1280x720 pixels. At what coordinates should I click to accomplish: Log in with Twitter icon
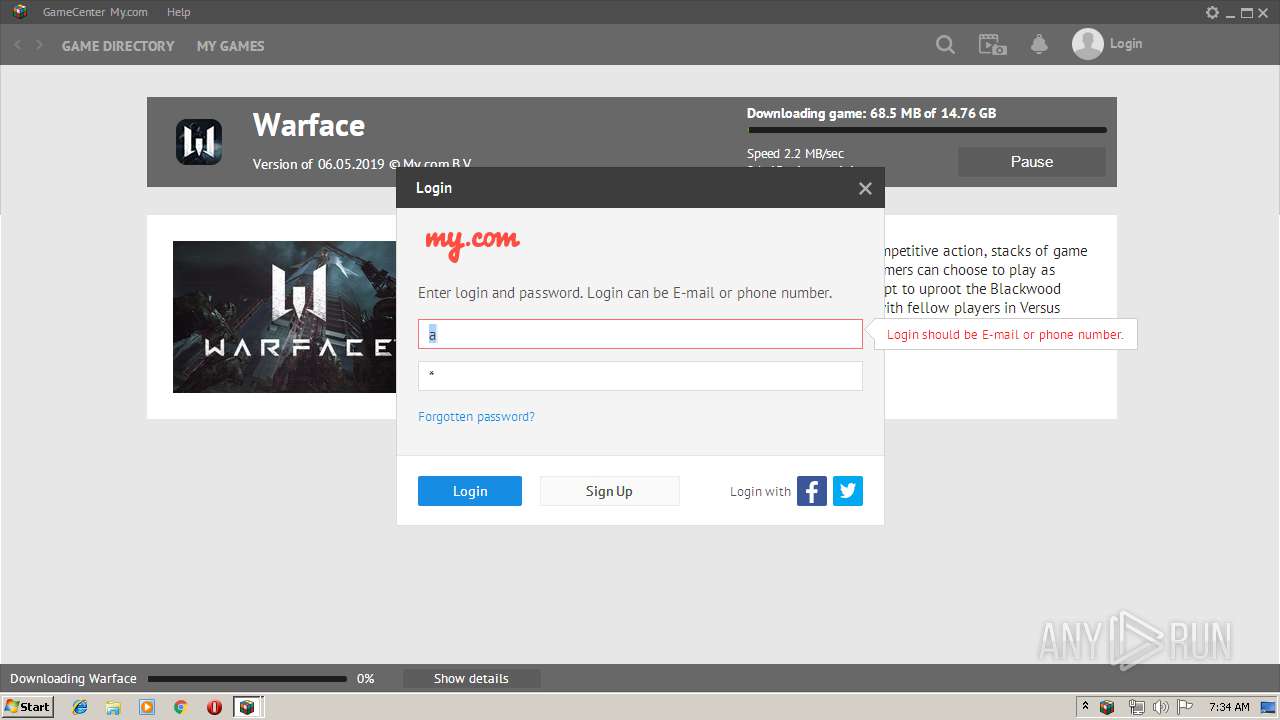tap(848, 491)
